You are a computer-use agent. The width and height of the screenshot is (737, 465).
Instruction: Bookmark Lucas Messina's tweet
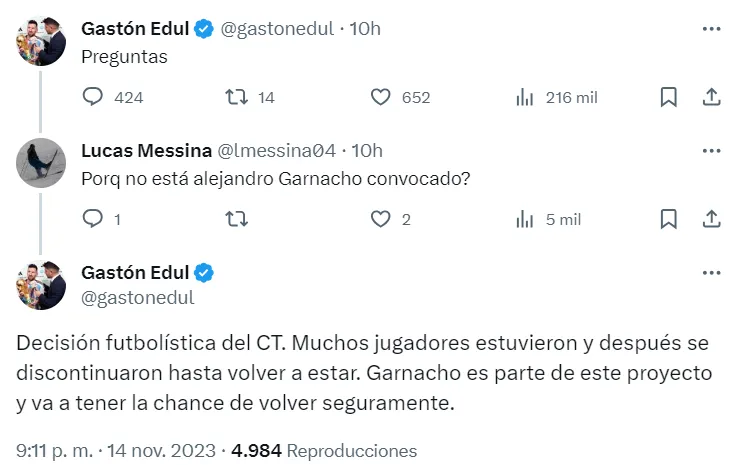(669, 219)
